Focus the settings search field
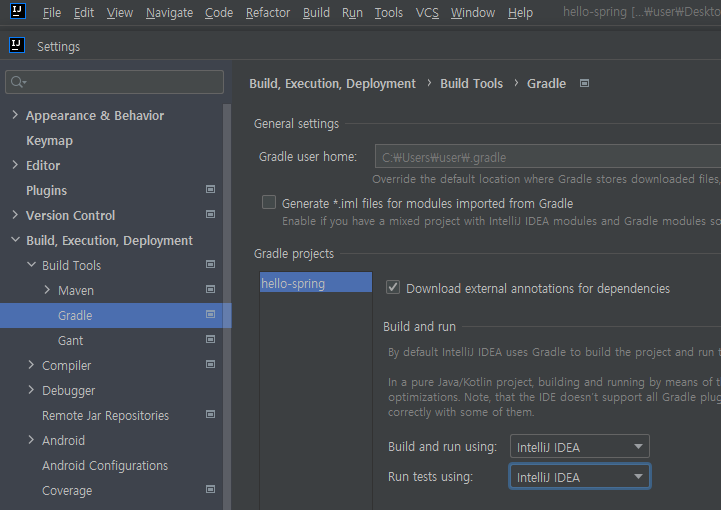Viewport: 721px width, 510px height. coord(114,82)
